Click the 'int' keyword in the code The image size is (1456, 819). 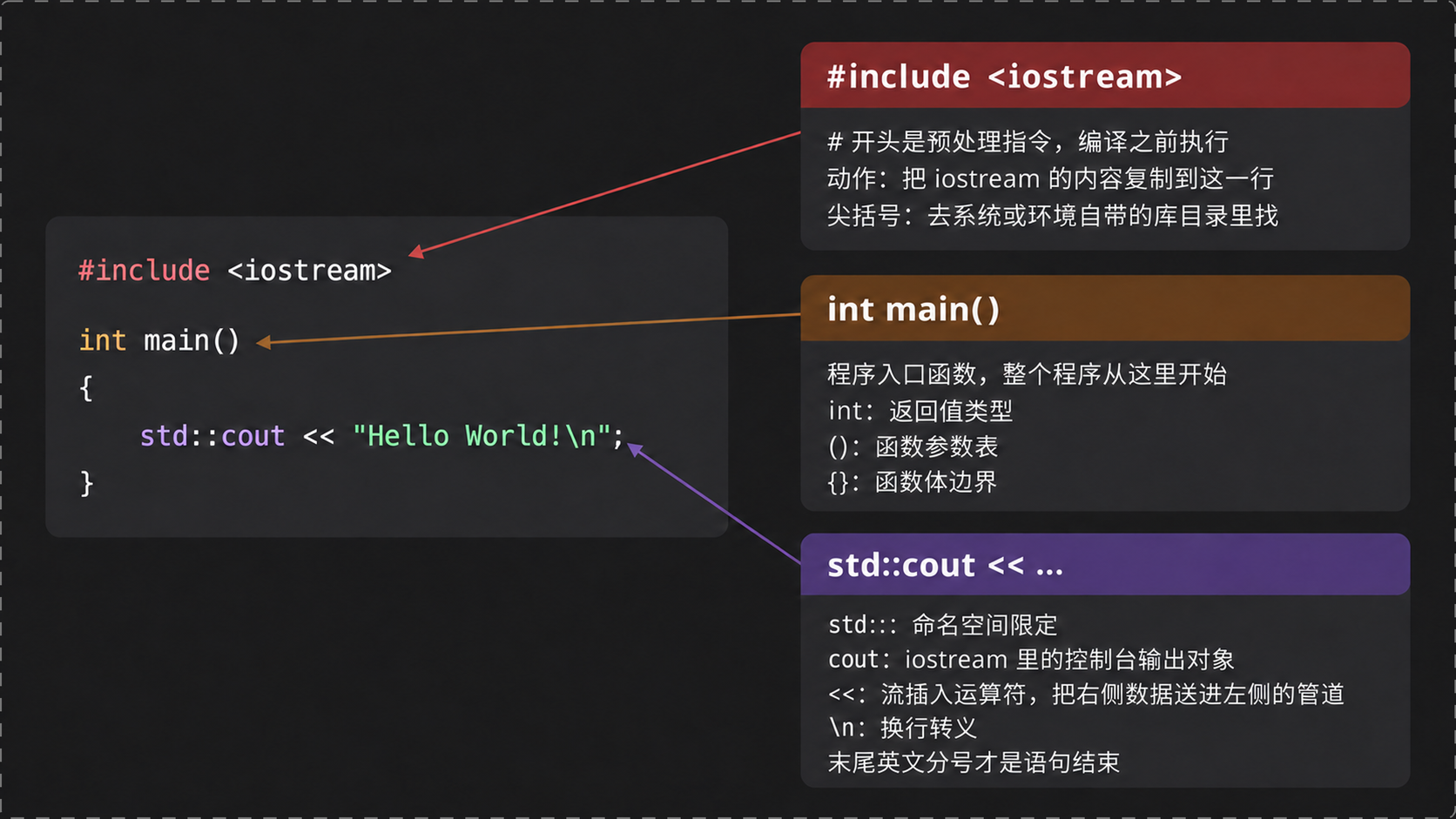pyautogui.click(x=103, y=340)
